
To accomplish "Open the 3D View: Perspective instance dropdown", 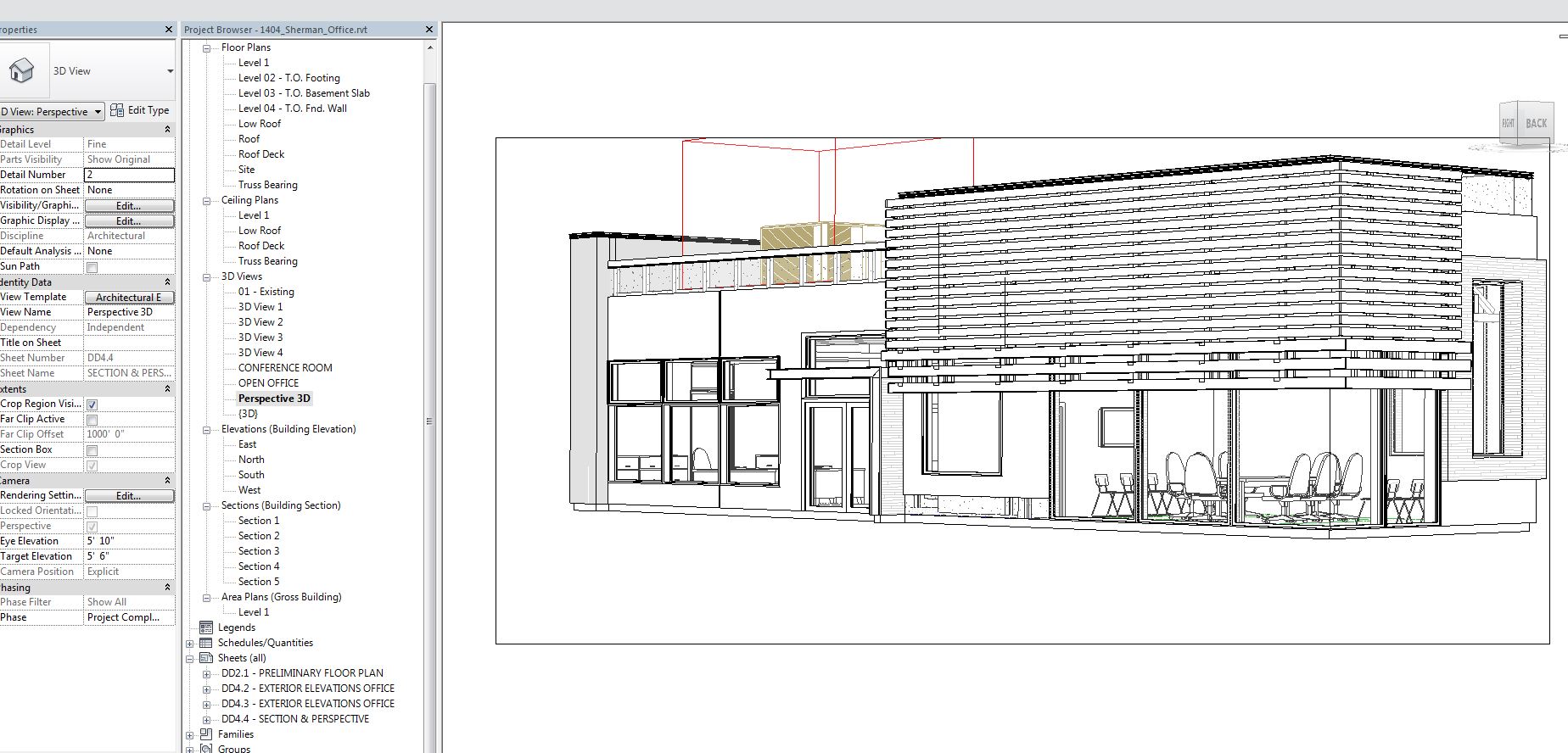I will [x=98, y=112].
